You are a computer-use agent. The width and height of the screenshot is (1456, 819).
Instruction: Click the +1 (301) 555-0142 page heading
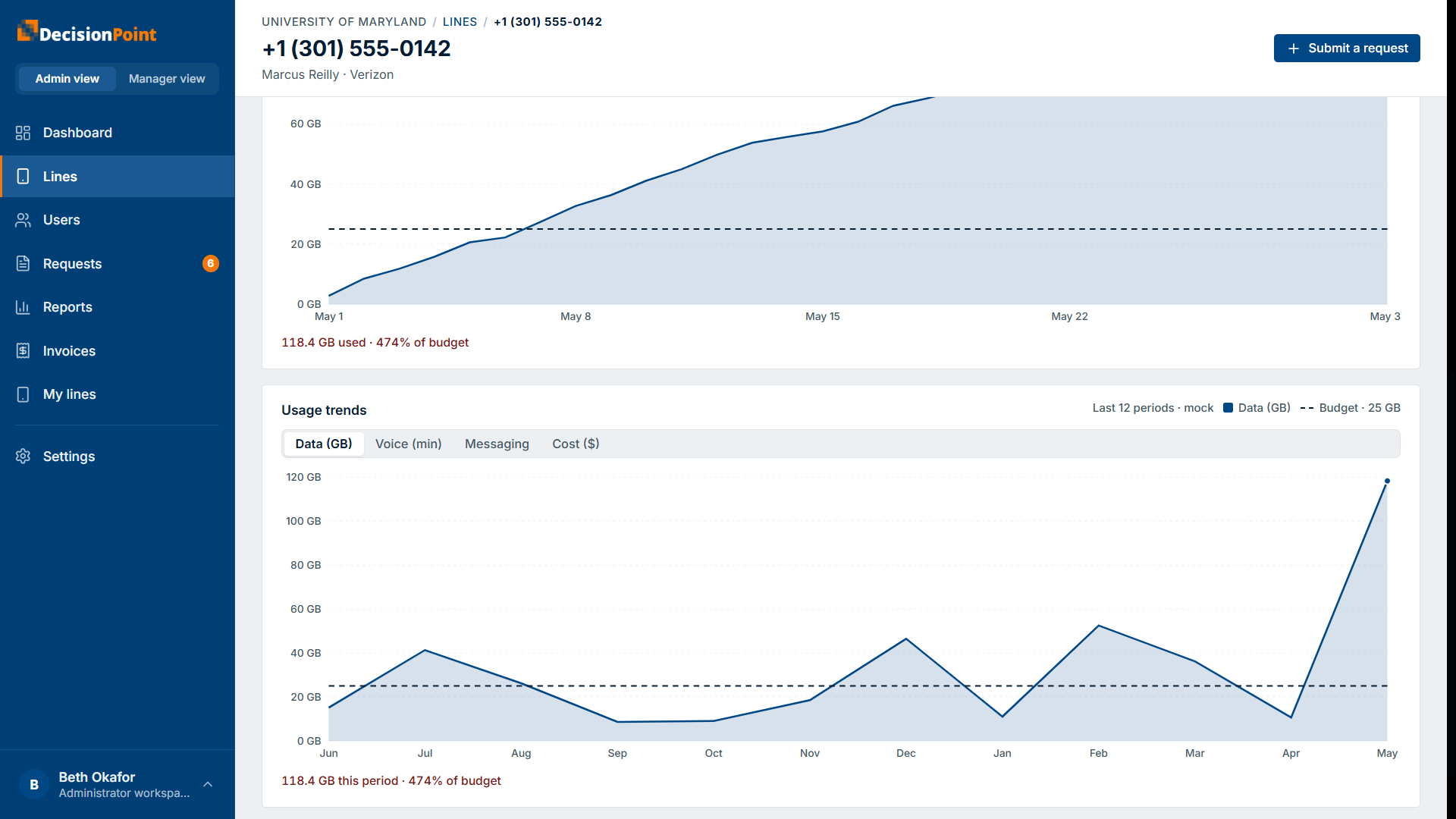[356, 49]
